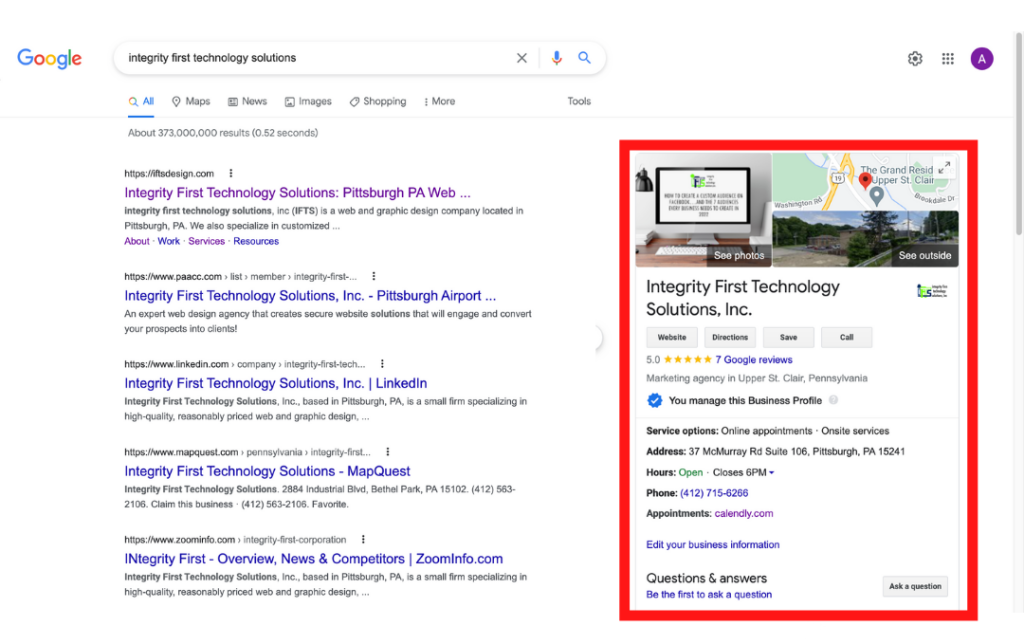Click the Save button
Viewport: 1024px width, 644px height.
(788, 337)
